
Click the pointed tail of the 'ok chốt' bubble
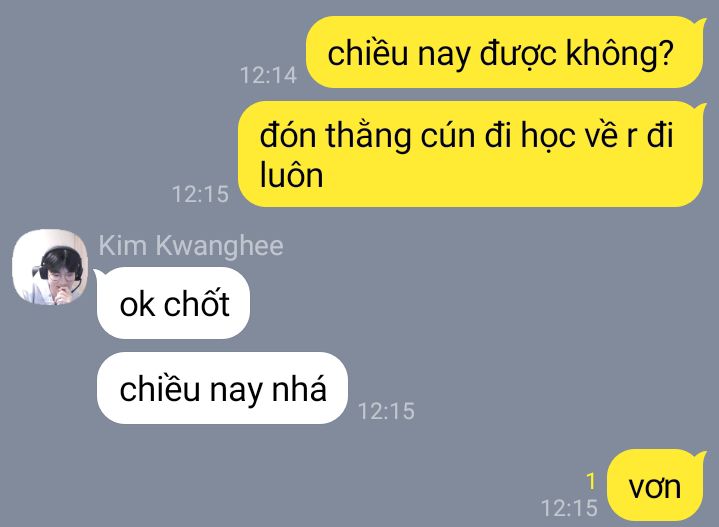[x=100, y=274]
